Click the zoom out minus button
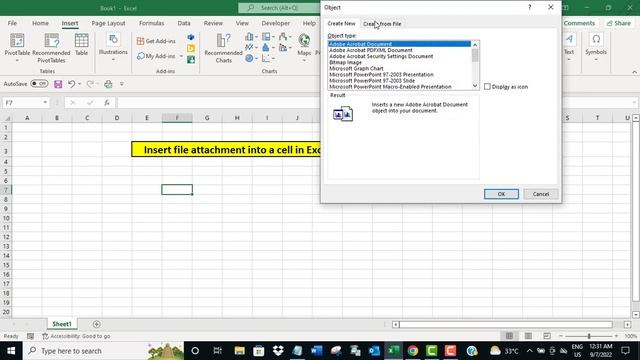The width and height of the screenshot is (640, 360). pyautogui.click(x=561, y=336)
